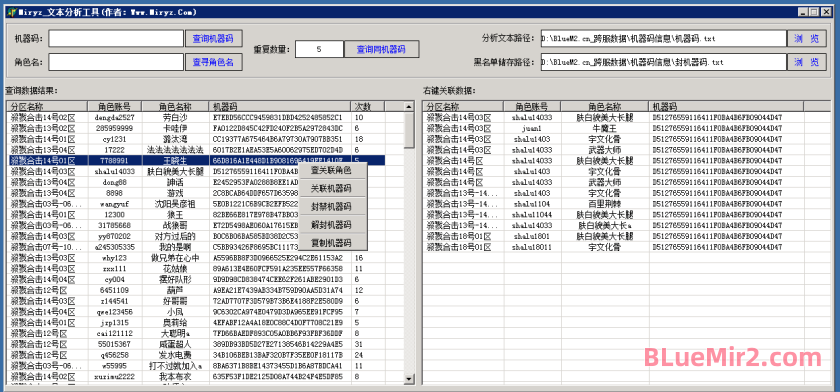Screen dimensions: 840x392
Task: Click the 查寻角色名 button
Action: (214, 62)
